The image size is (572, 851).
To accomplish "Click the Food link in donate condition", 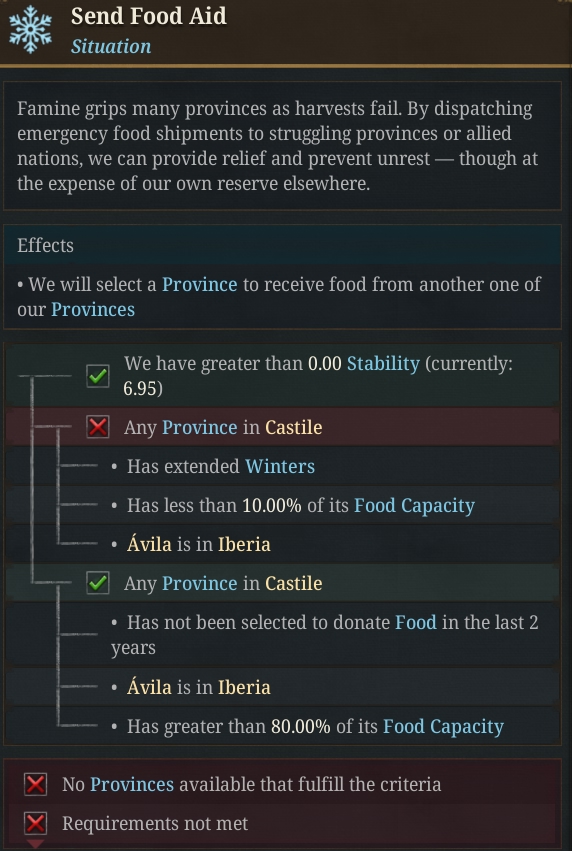I will point(416,622).
